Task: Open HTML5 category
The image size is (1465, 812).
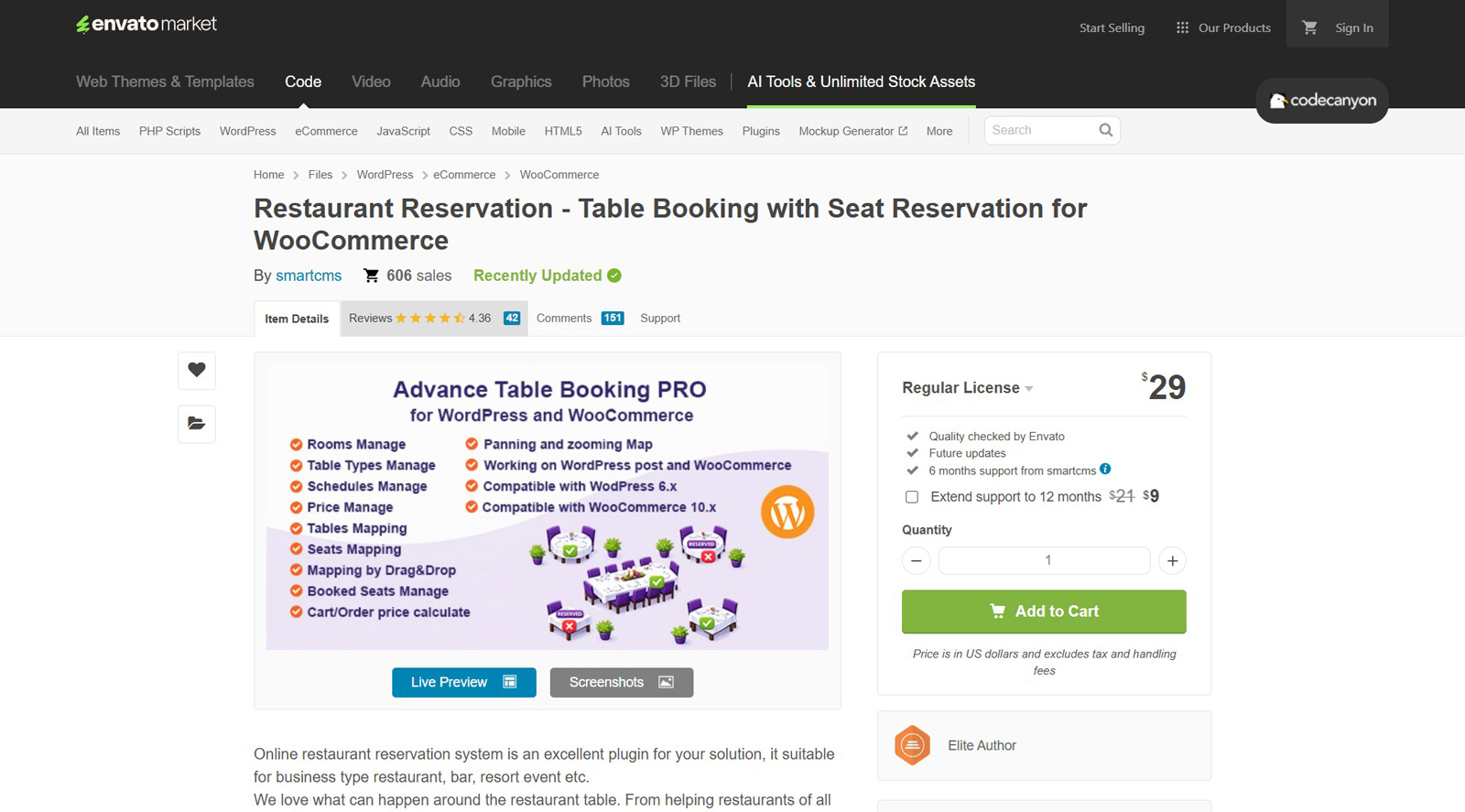Action: [x=563, y=131]
